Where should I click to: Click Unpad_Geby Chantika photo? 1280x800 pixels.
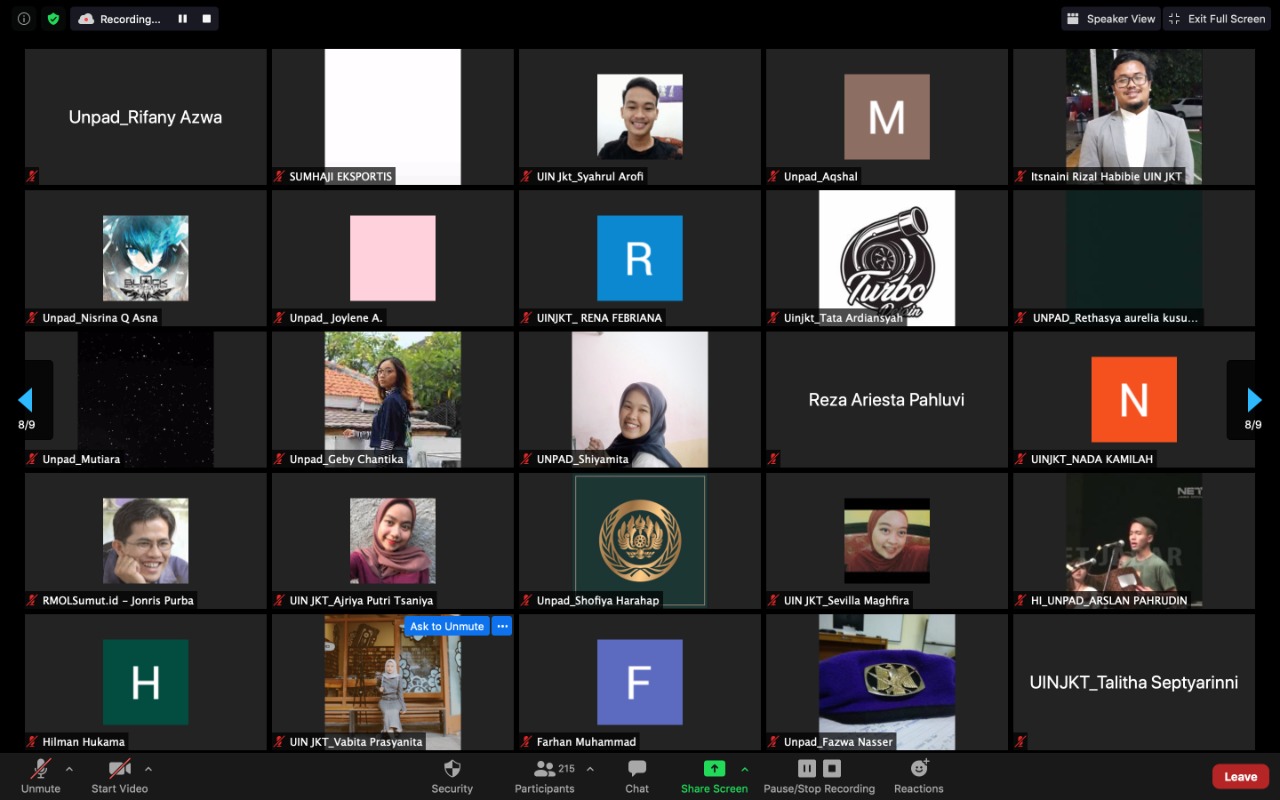coord(393,400)
